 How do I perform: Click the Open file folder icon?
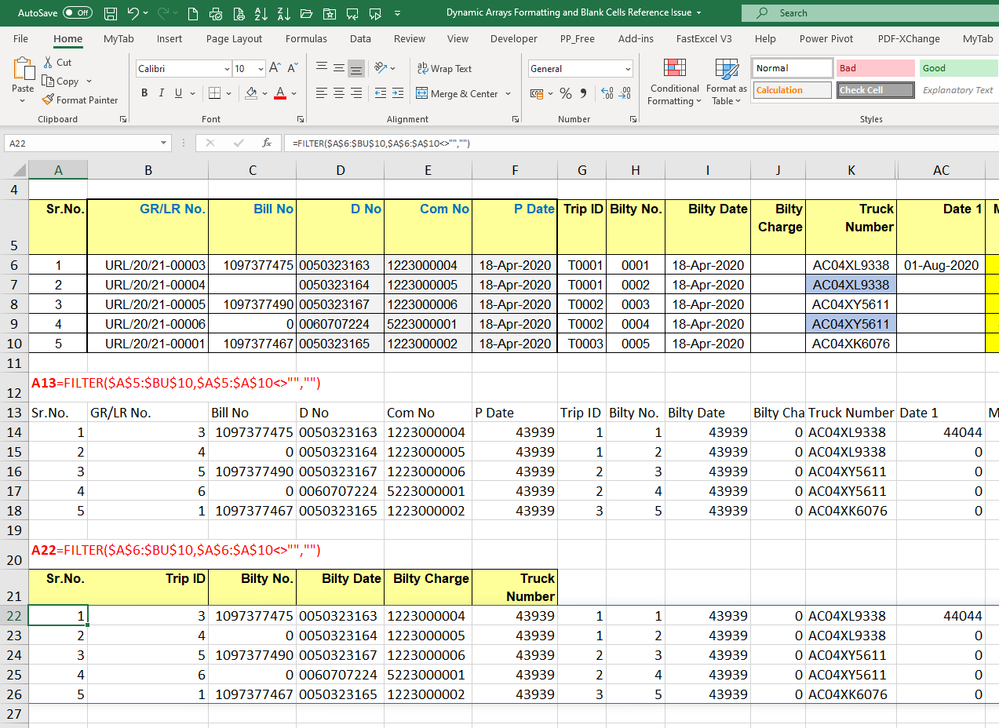point(306,13)
